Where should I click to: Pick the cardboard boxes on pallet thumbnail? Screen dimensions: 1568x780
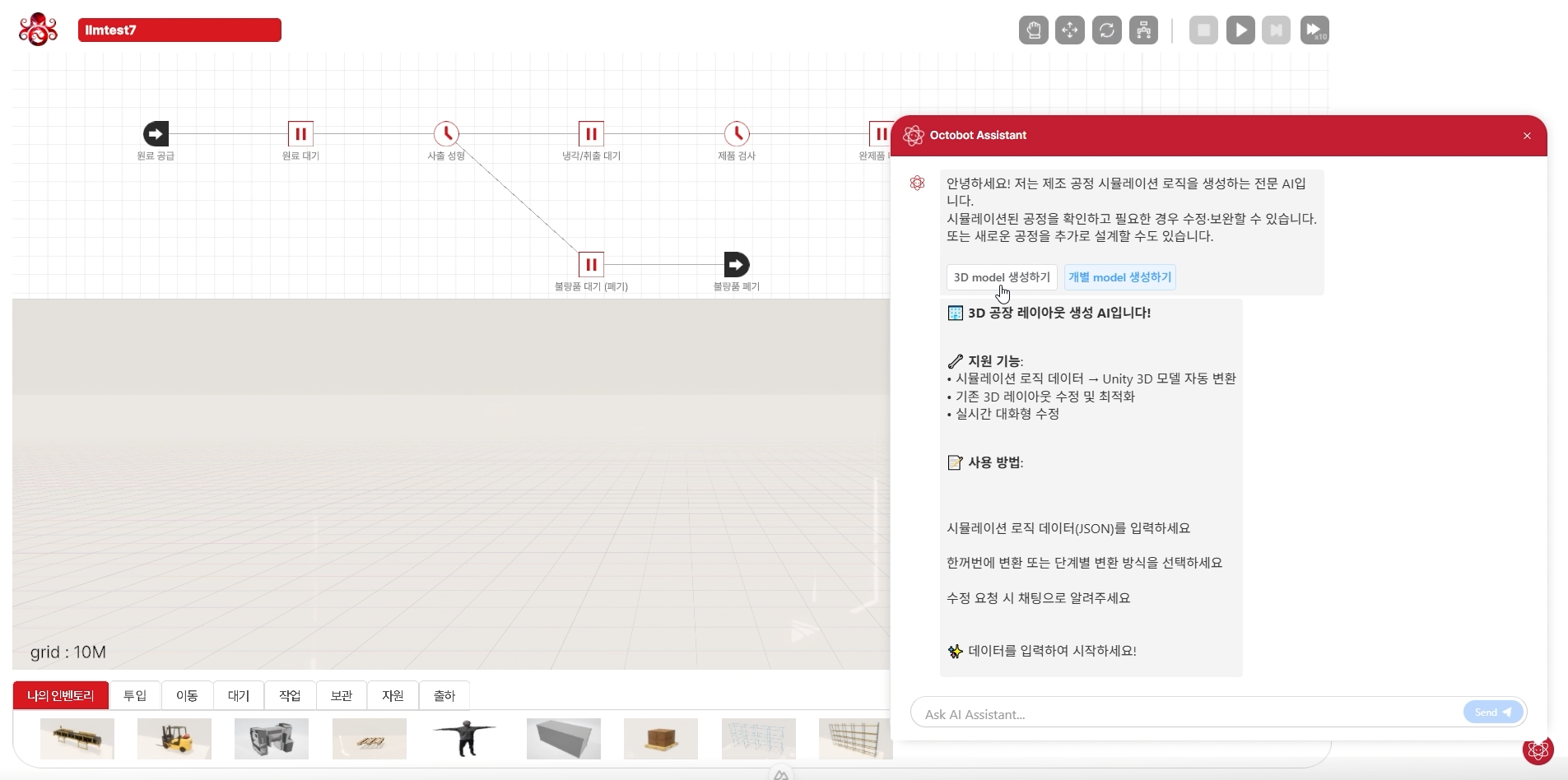[x=661, y=739]
